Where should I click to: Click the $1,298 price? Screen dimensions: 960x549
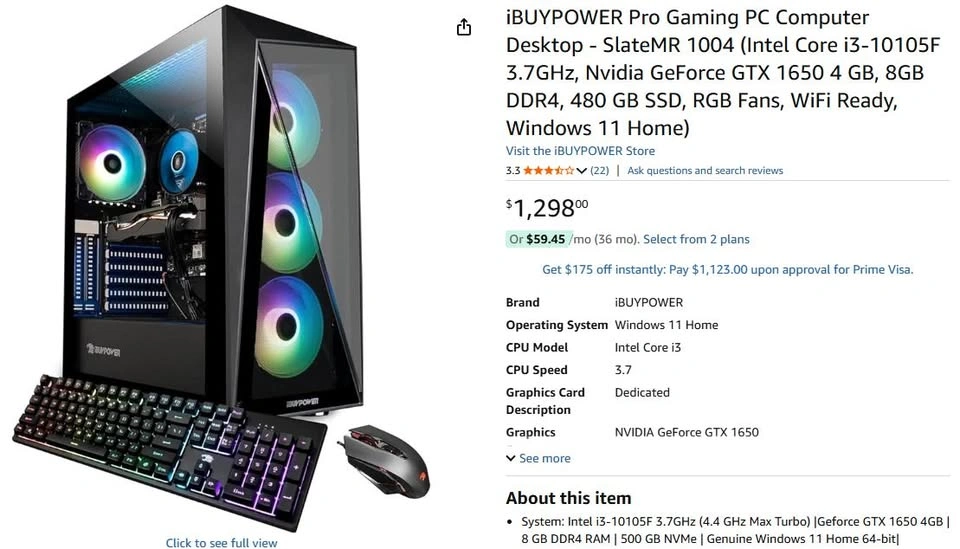547,208
